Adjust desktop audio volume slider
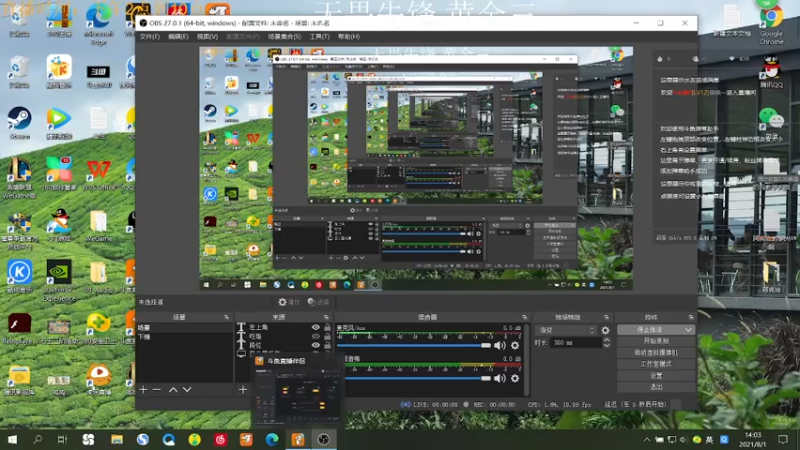 click(x=418, y=378)
